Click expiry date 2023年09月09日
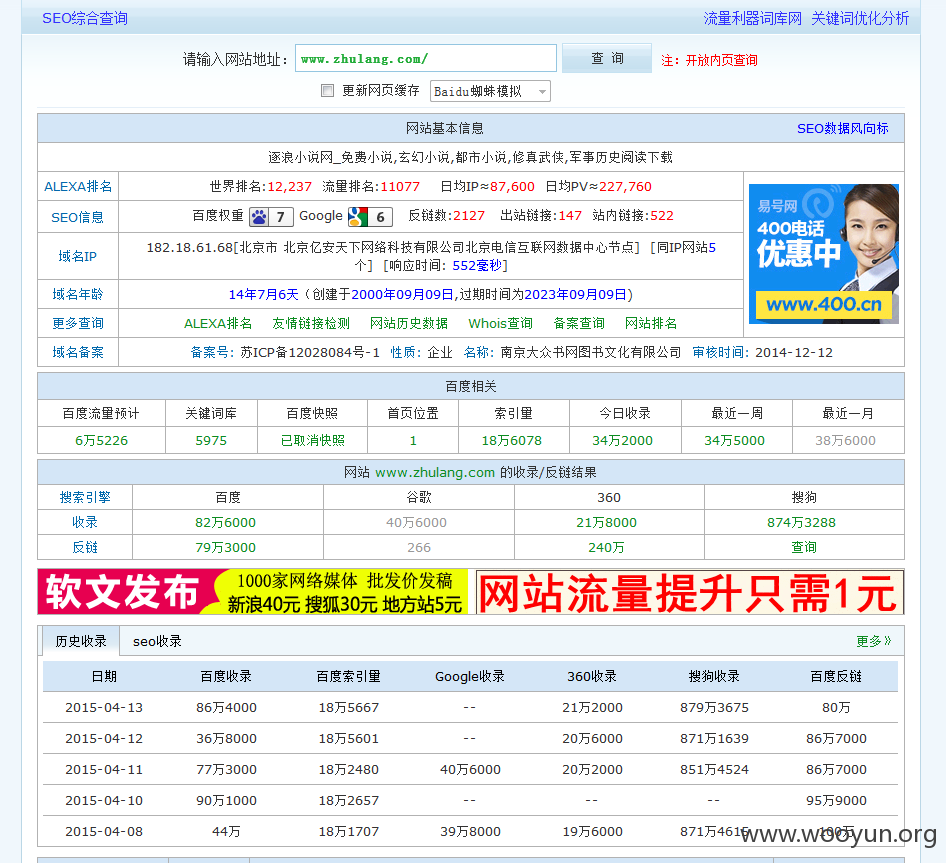 click(x=576, y=295)
